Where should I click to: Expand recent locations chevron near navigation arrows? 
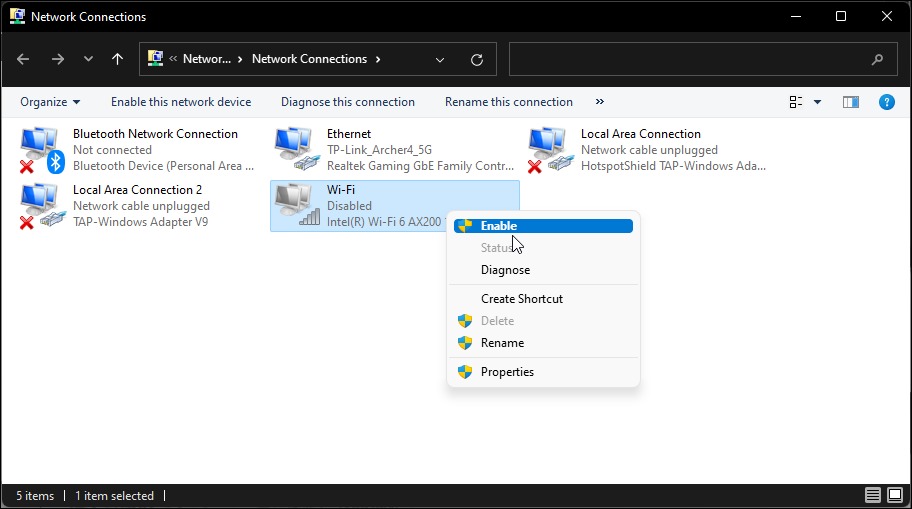tap(88, 59)
